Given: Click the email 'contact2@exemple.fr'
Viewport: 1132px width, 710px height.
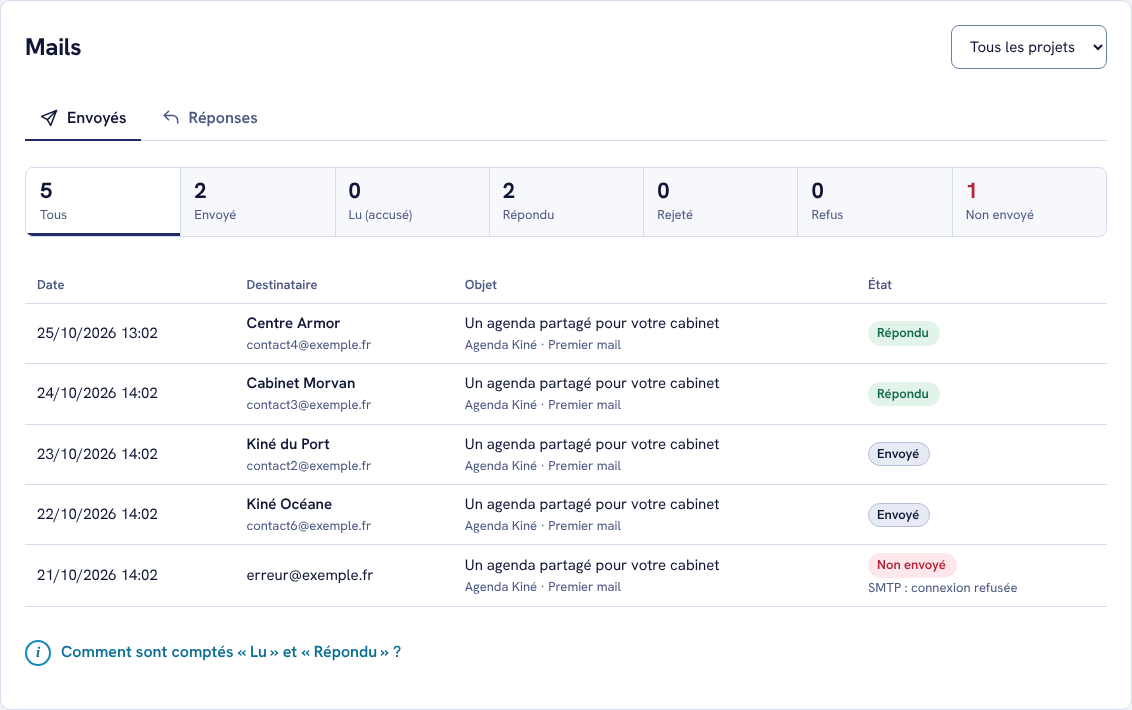Looking at the screenshot, I should point(308,466).
